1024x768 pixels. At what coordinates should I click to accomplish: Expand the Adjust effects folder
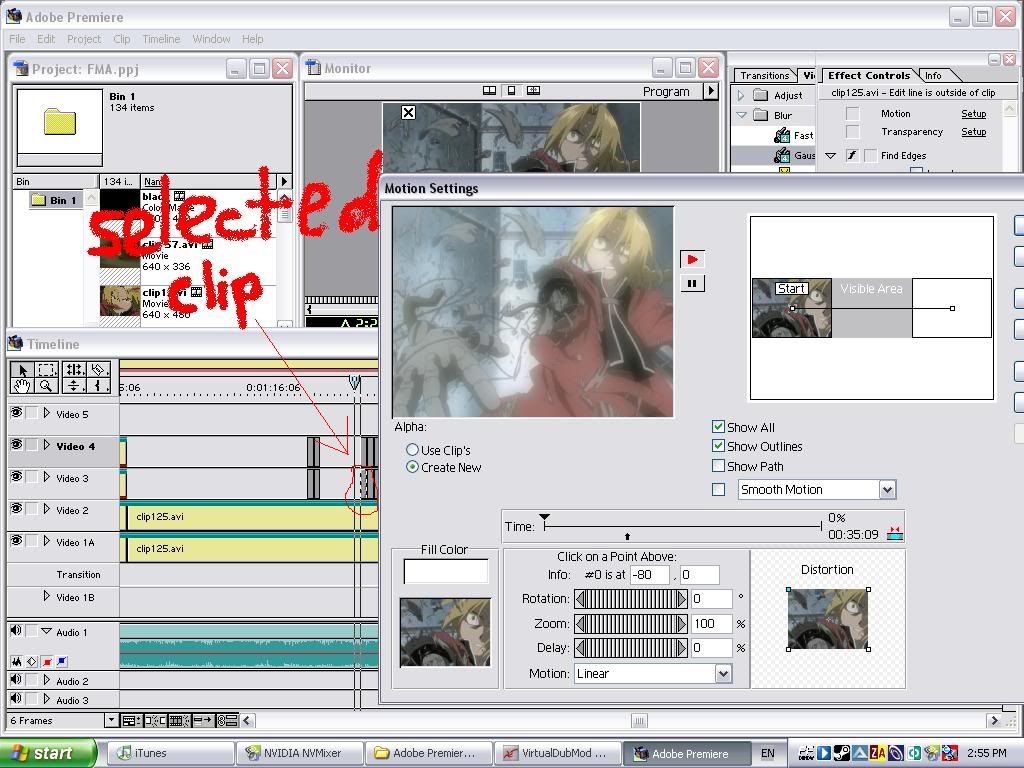(x=741, y=96)
